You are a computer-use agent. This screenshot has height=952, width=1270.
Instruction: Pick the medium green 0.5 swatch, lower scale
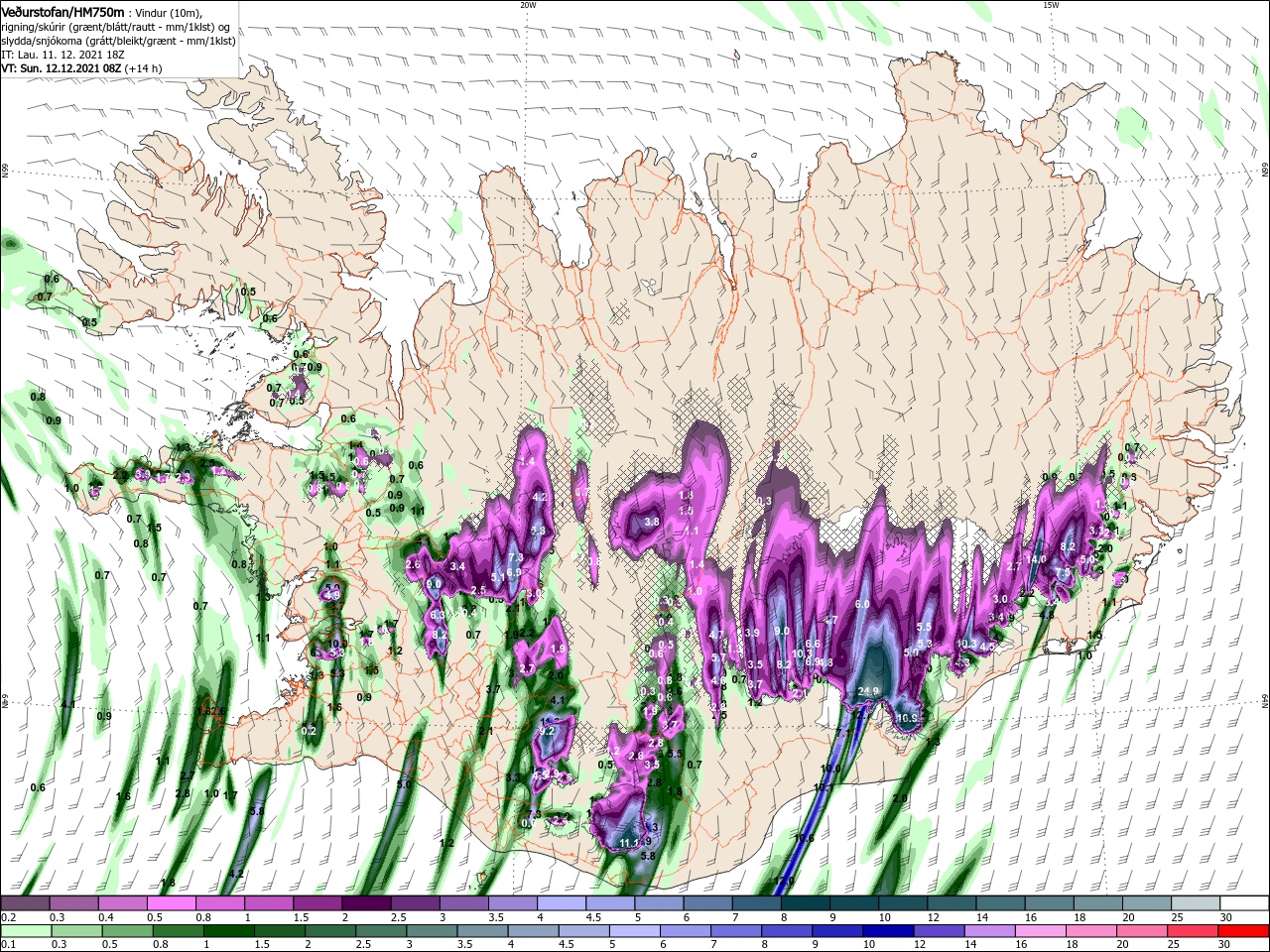click(126, 931)
